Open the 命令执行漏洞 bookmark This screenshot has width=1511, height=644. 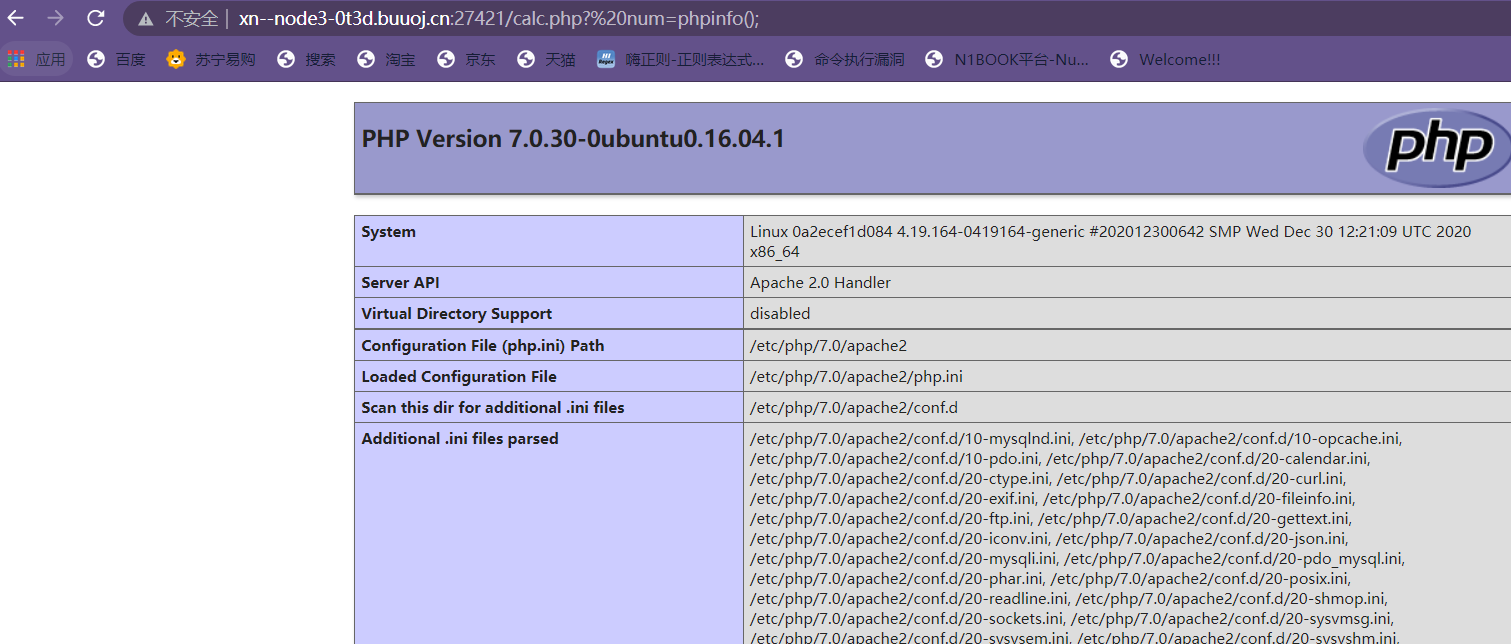tap(845, 60)
